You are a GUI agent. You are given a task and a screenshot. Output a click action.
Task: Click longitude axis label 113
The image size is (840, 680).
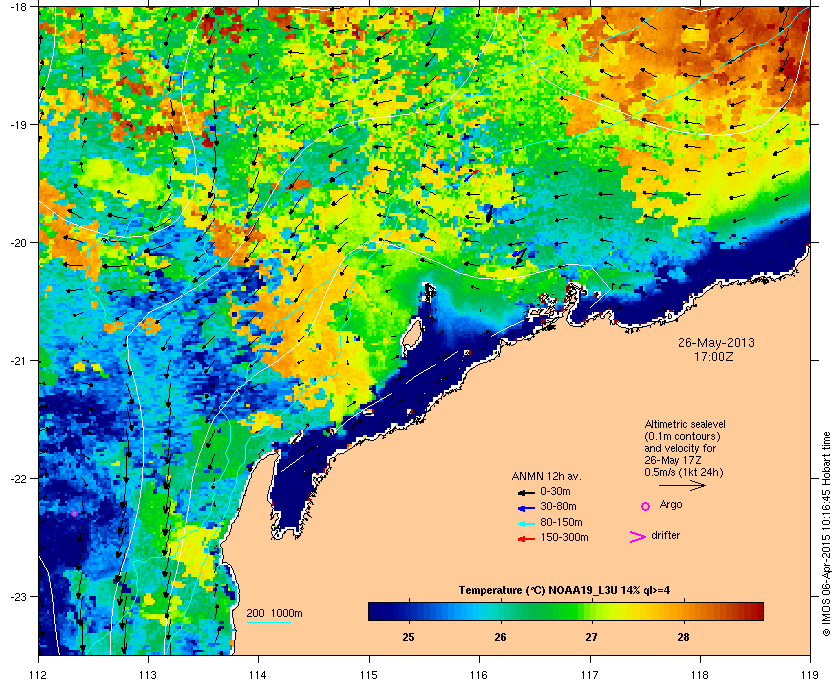[148, 674]
